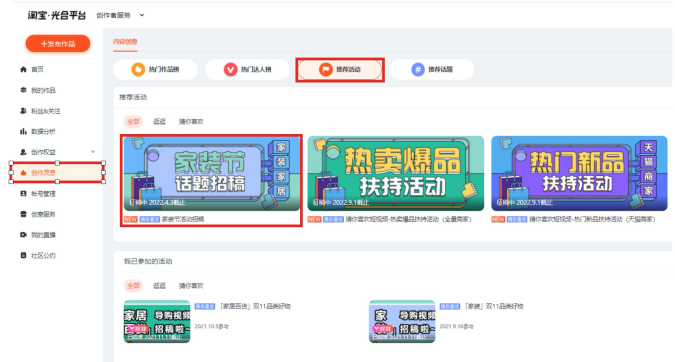Click the 「家装」双11品类好物 title
Image resolution: width=675 pixels, height=362 pixels.
(494, 306)
